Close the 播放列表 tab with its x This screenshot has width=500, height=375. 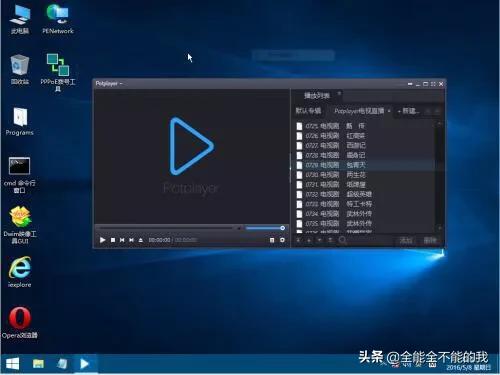[339, 93]
